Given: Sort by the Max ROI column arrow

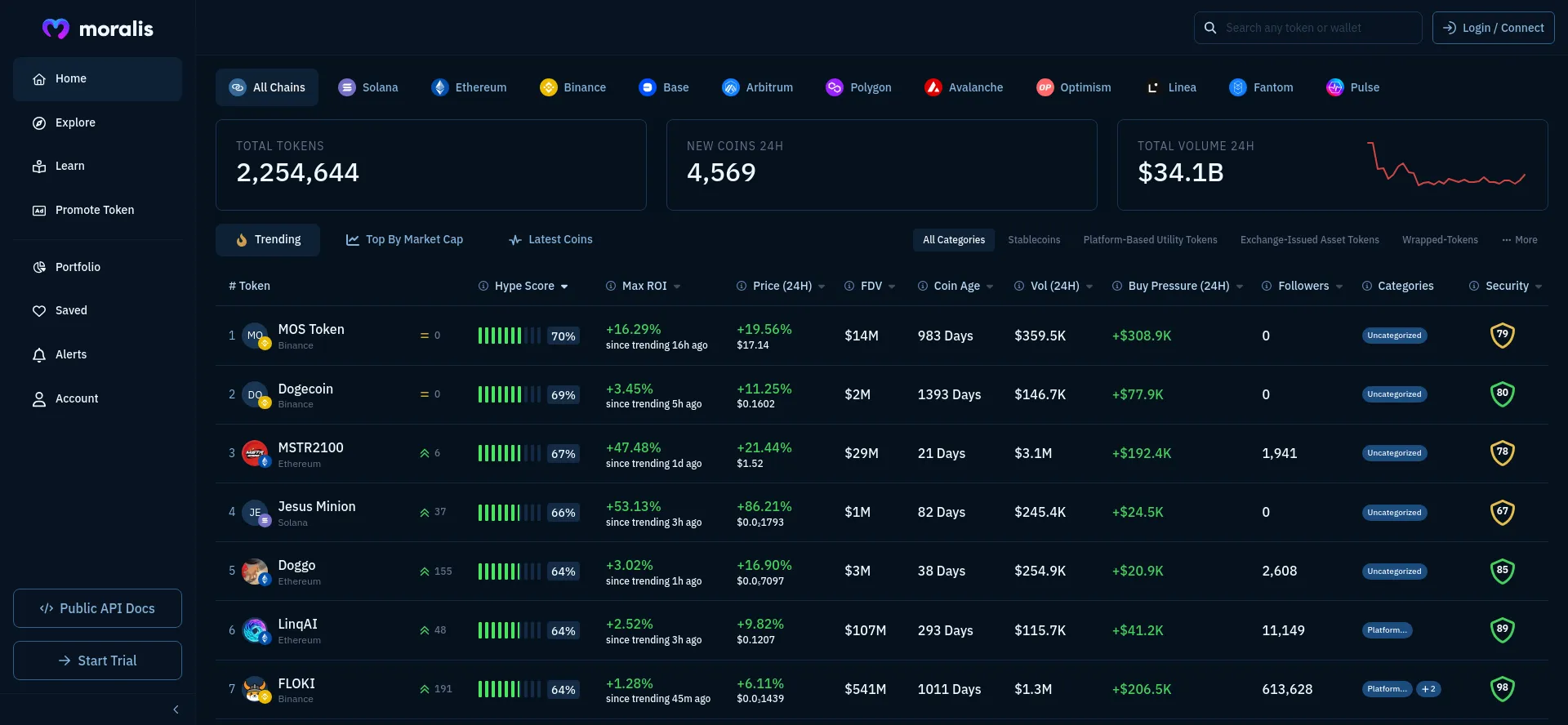Looking at the screenshot, I should 677,287.
